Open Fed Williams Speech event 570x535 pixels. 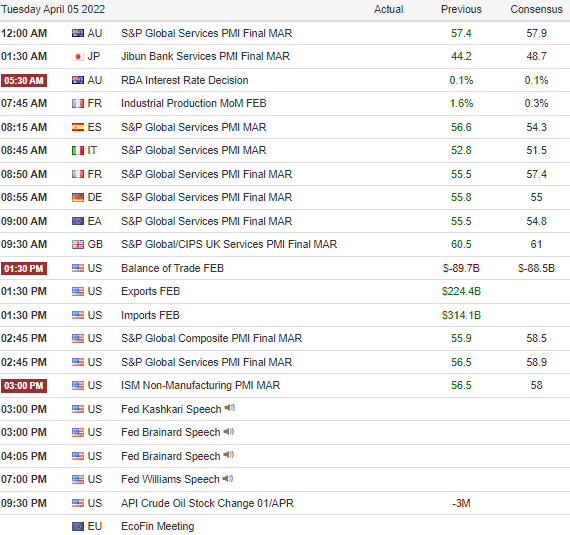(x=170, y=479)
